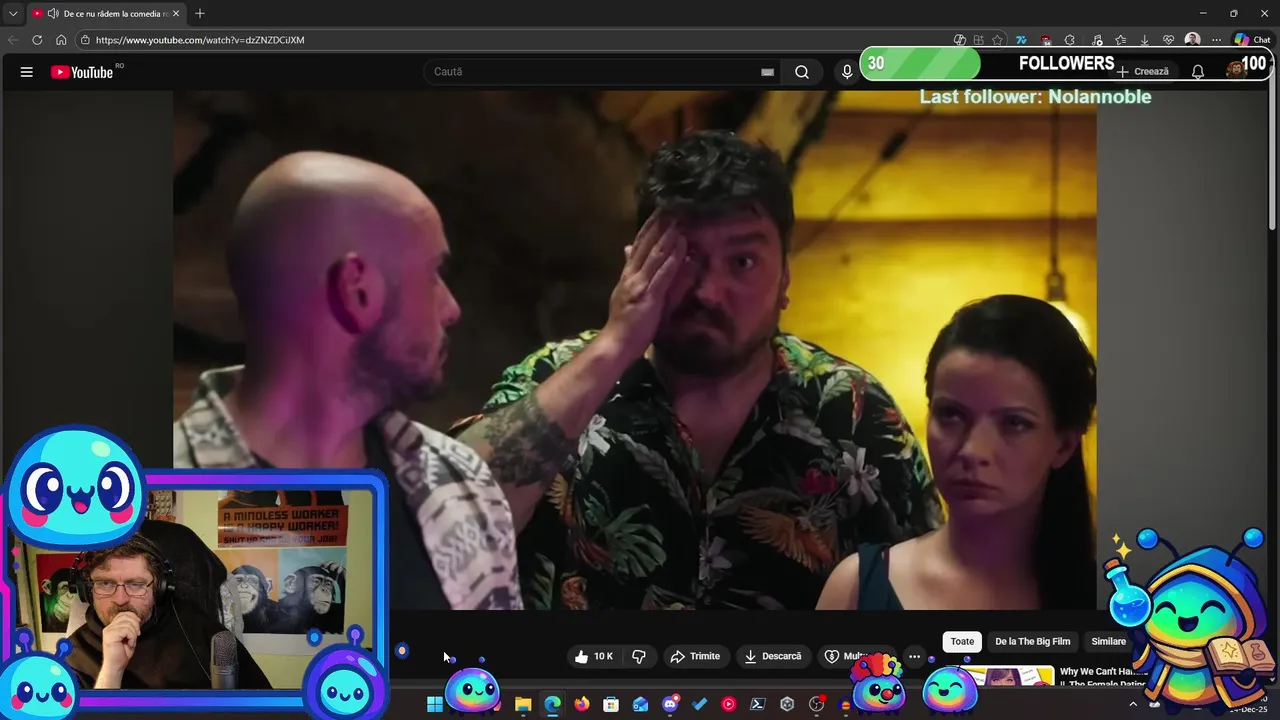Select the De la The Big Film chip

(x=1032, y=642)
